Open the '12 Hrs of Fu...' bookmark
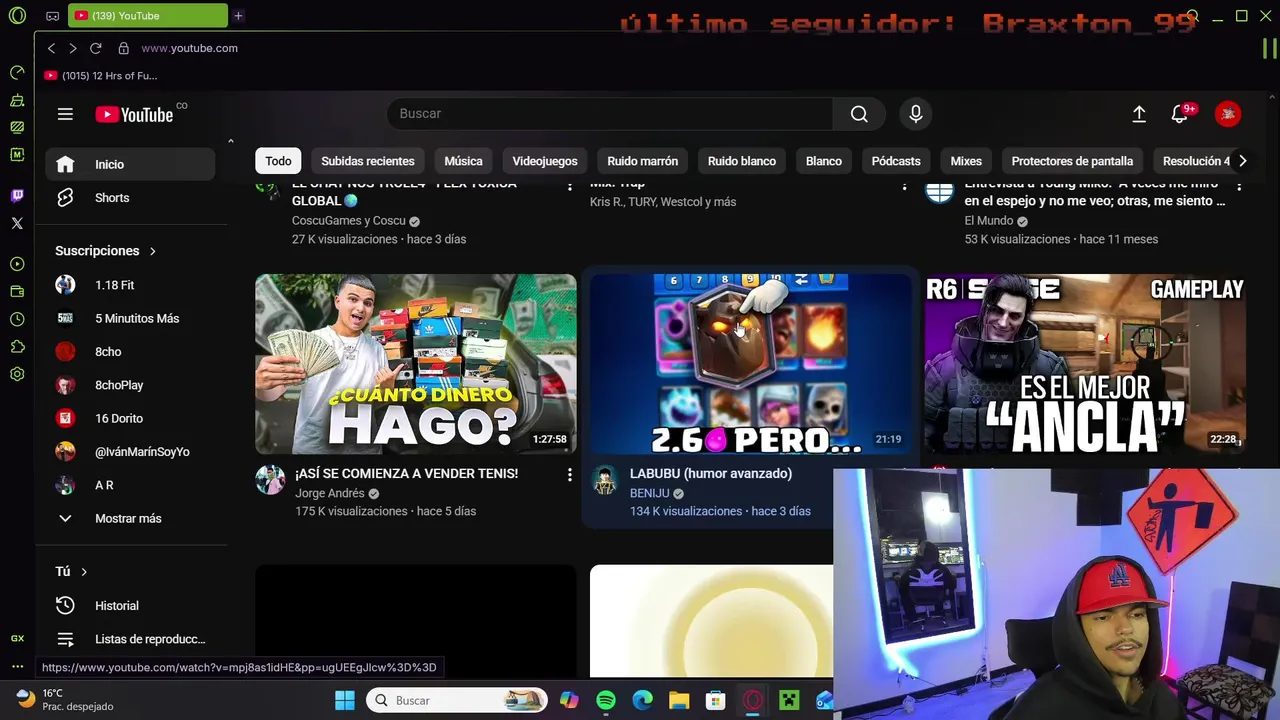1280x720 pixels. click(x=101, y=76)
